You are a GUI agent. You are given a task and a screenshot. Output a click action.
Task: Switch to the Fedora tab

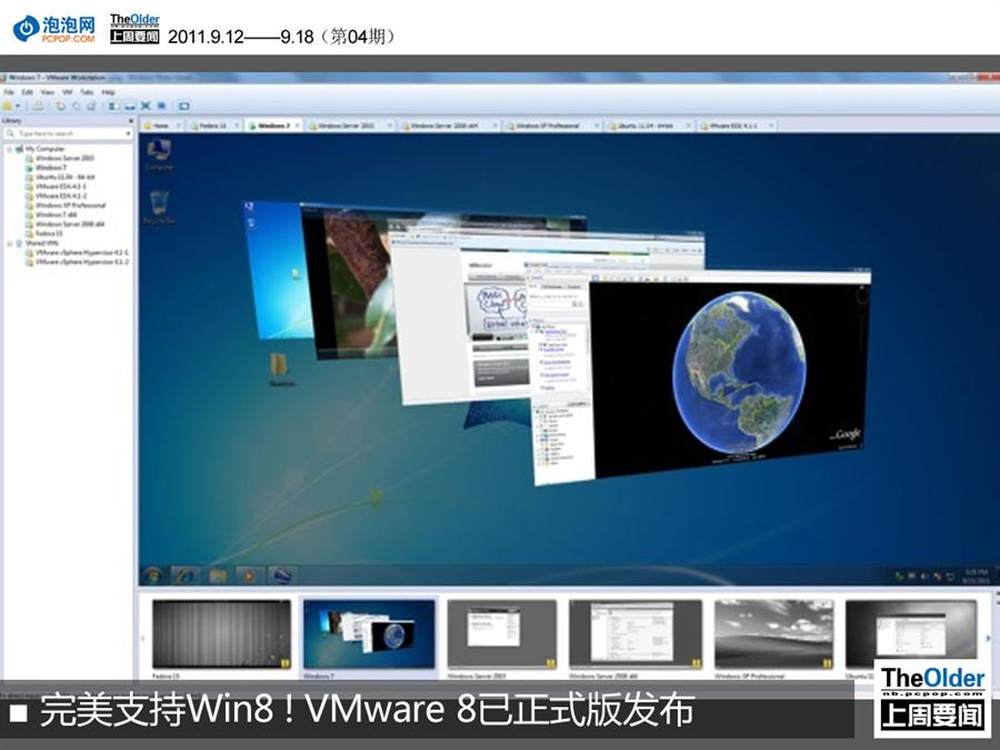[x=213, y=126]
